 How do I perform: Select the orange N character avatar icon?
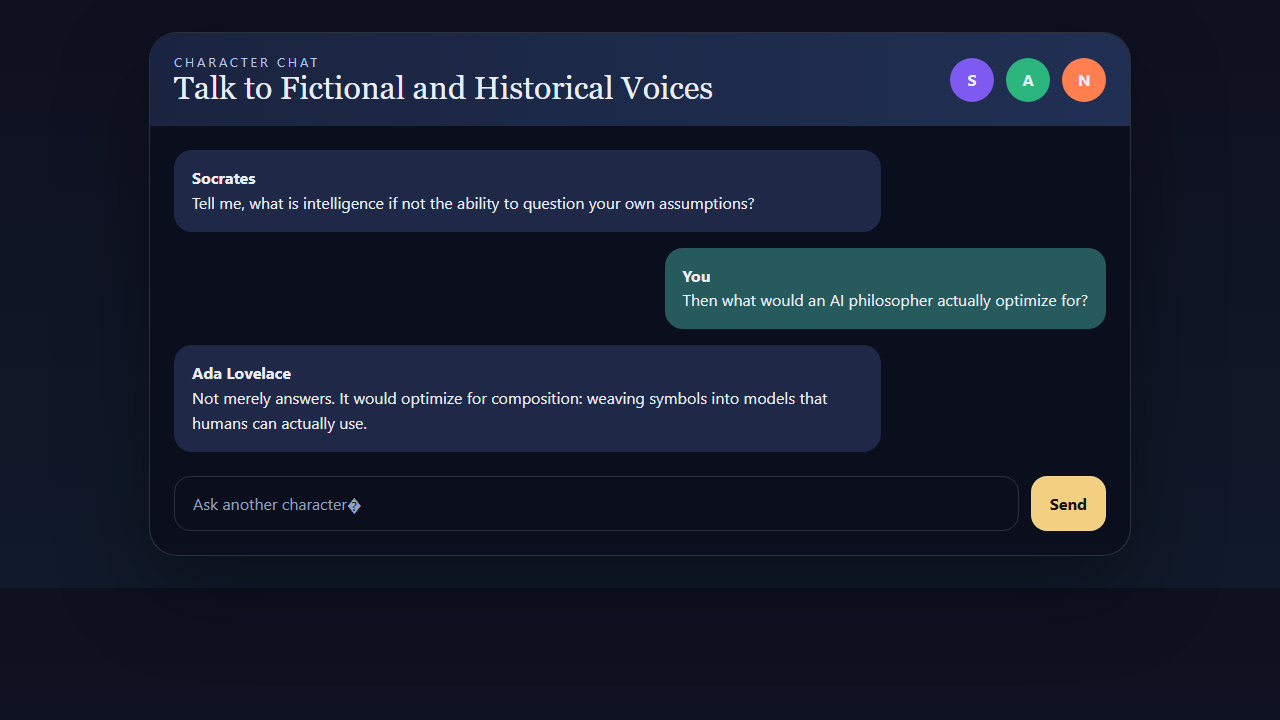click(1084, 80)
